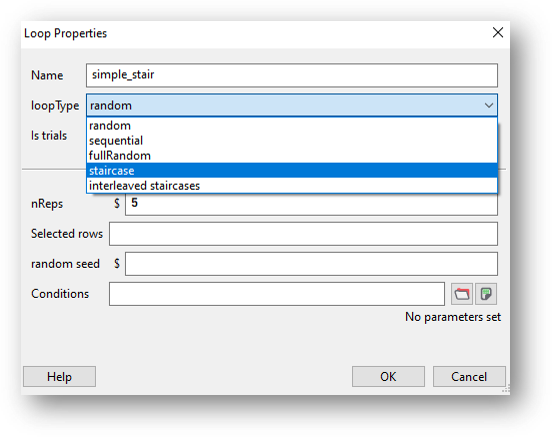The width and height of the screenshot is (552, 437).
Task: Collapse the loopType dropdown via its chevron
Action: coord(489,105)
